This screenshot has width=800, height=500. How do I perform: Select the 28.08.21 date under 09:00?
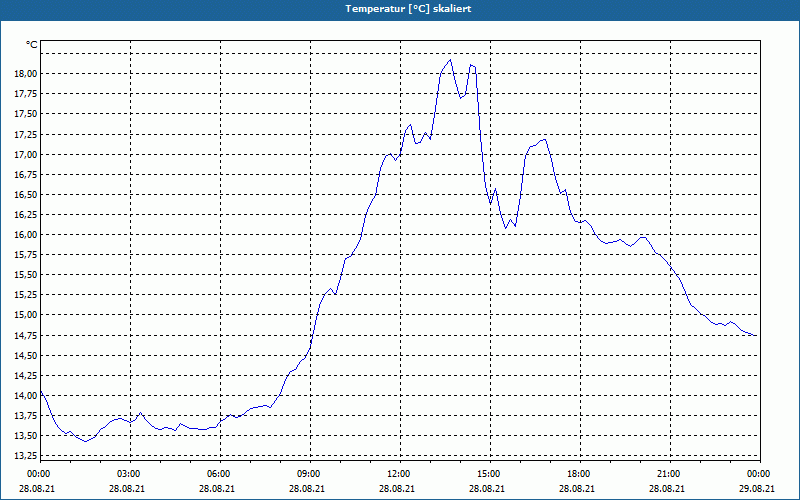(x=307, y=488)
